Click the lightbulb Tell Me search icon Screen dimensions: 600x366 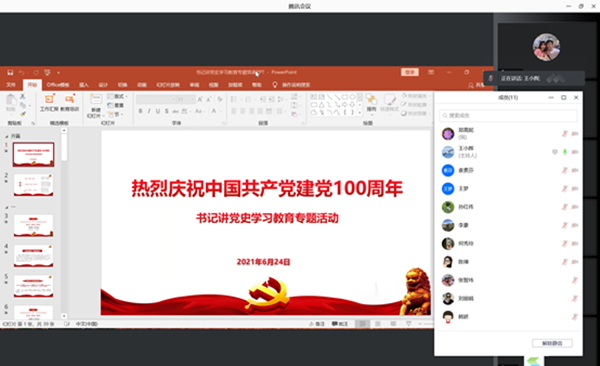coord(274,85)
